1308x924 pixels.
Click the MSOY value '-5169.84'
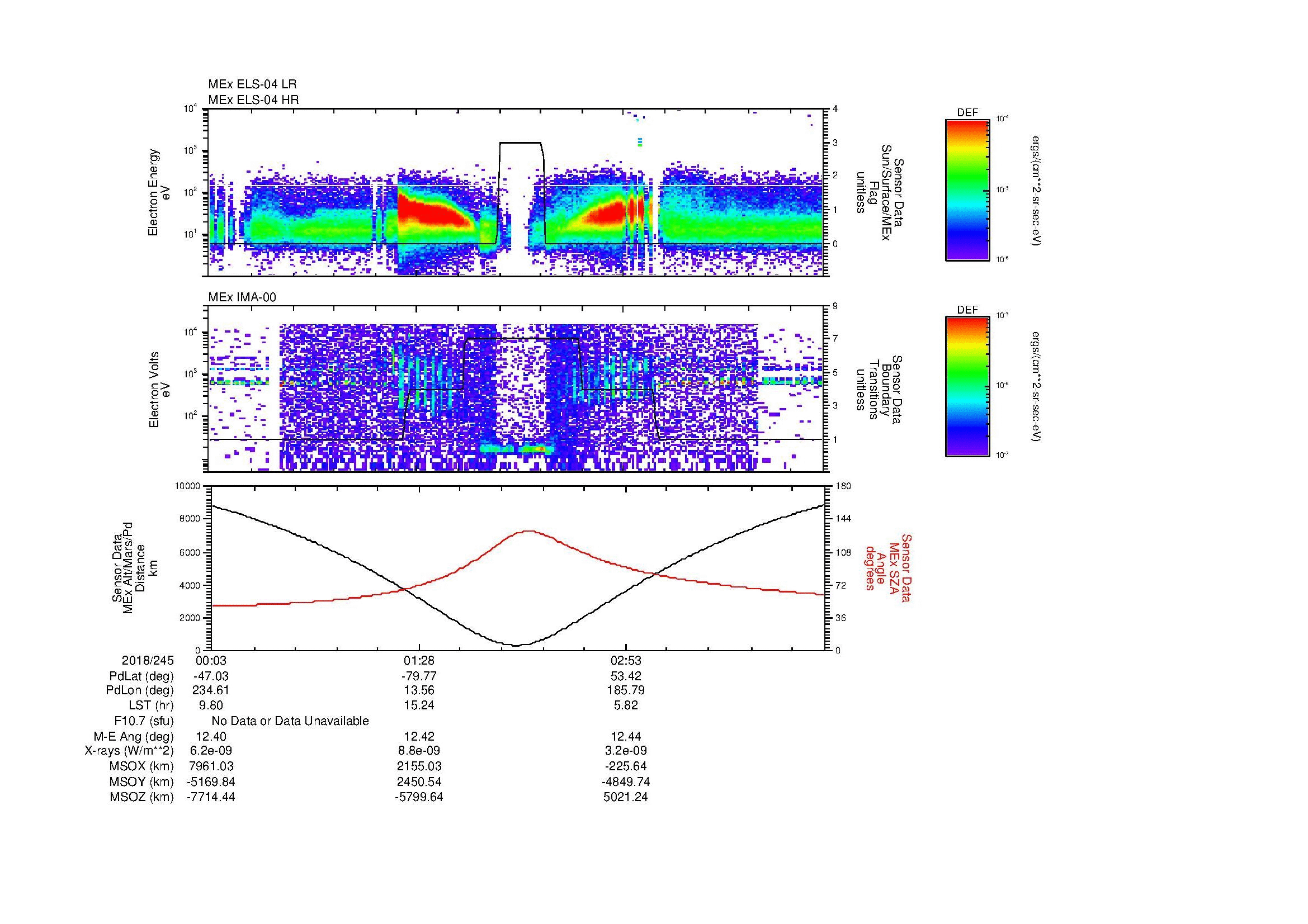pyautogui.click(x=211, y=781)
